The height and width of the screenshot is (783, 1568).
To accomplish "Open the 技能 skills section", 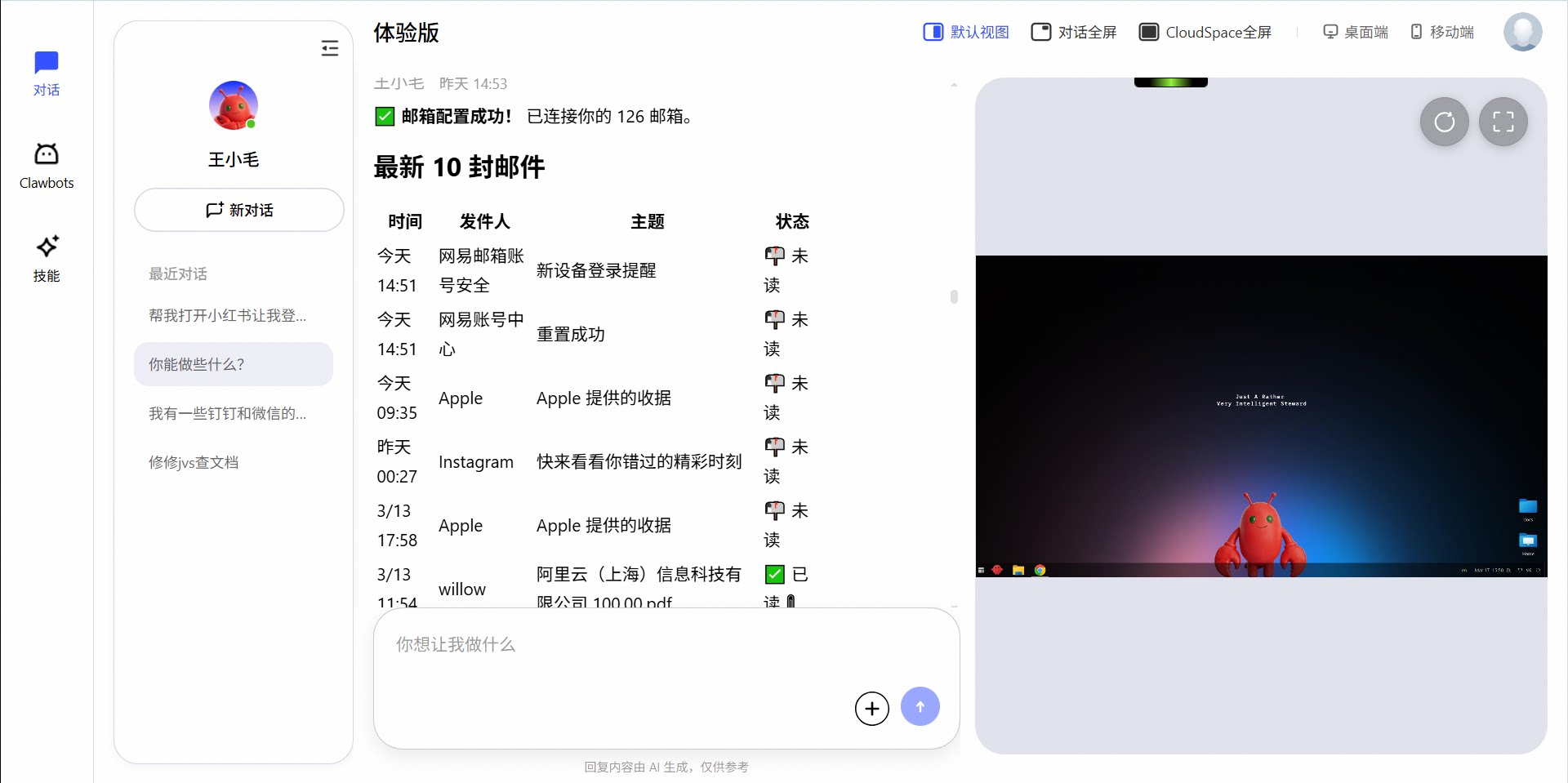I will (x=47, y=258).
